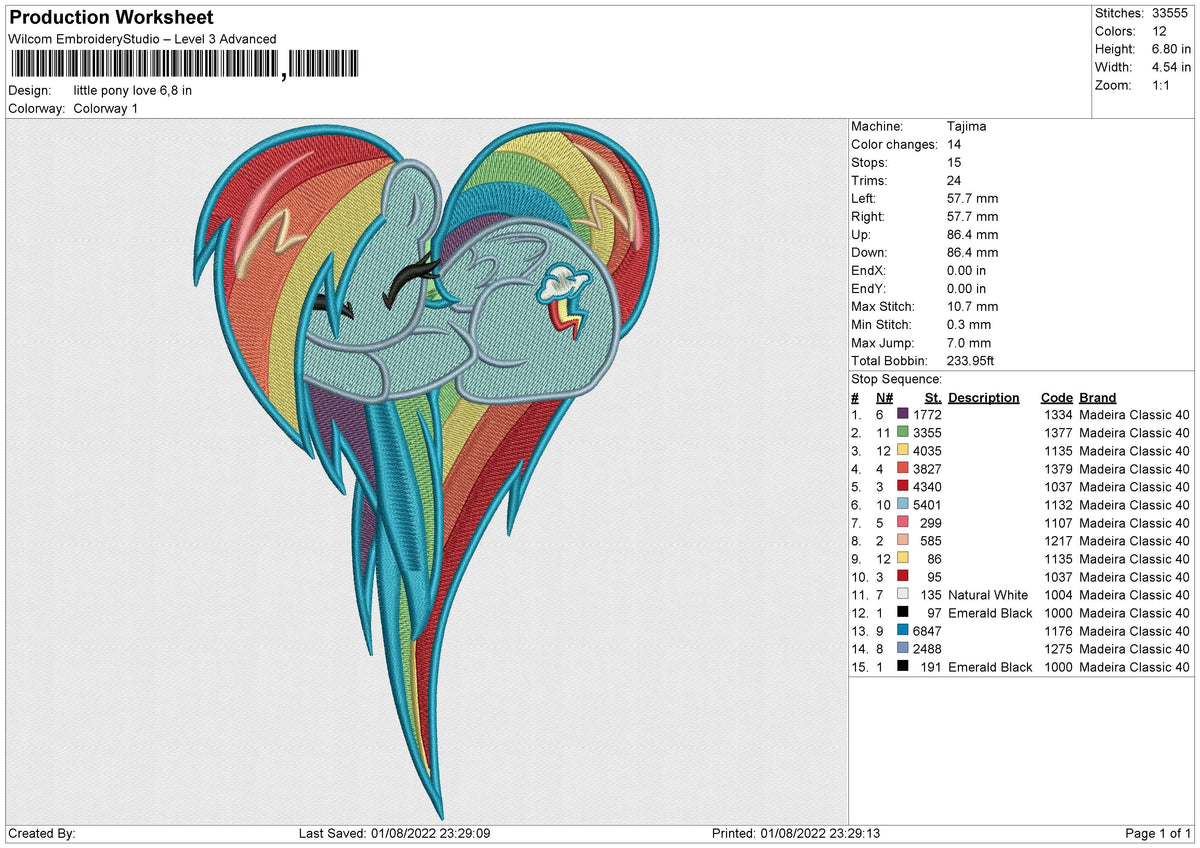1200x848 pixels.
Task: Click thread code 1377
Action: pyautogui.click(x=1058, y=432)
